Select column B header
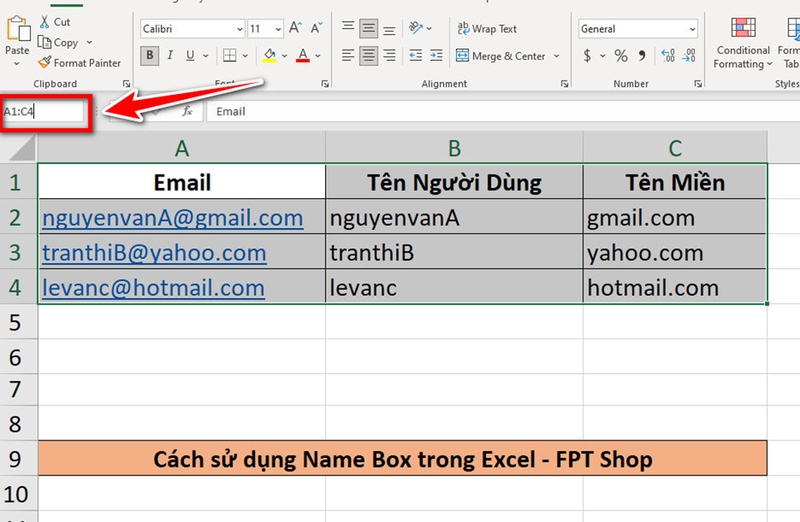Viewport: 800px width, 522px height. point(454,148)
